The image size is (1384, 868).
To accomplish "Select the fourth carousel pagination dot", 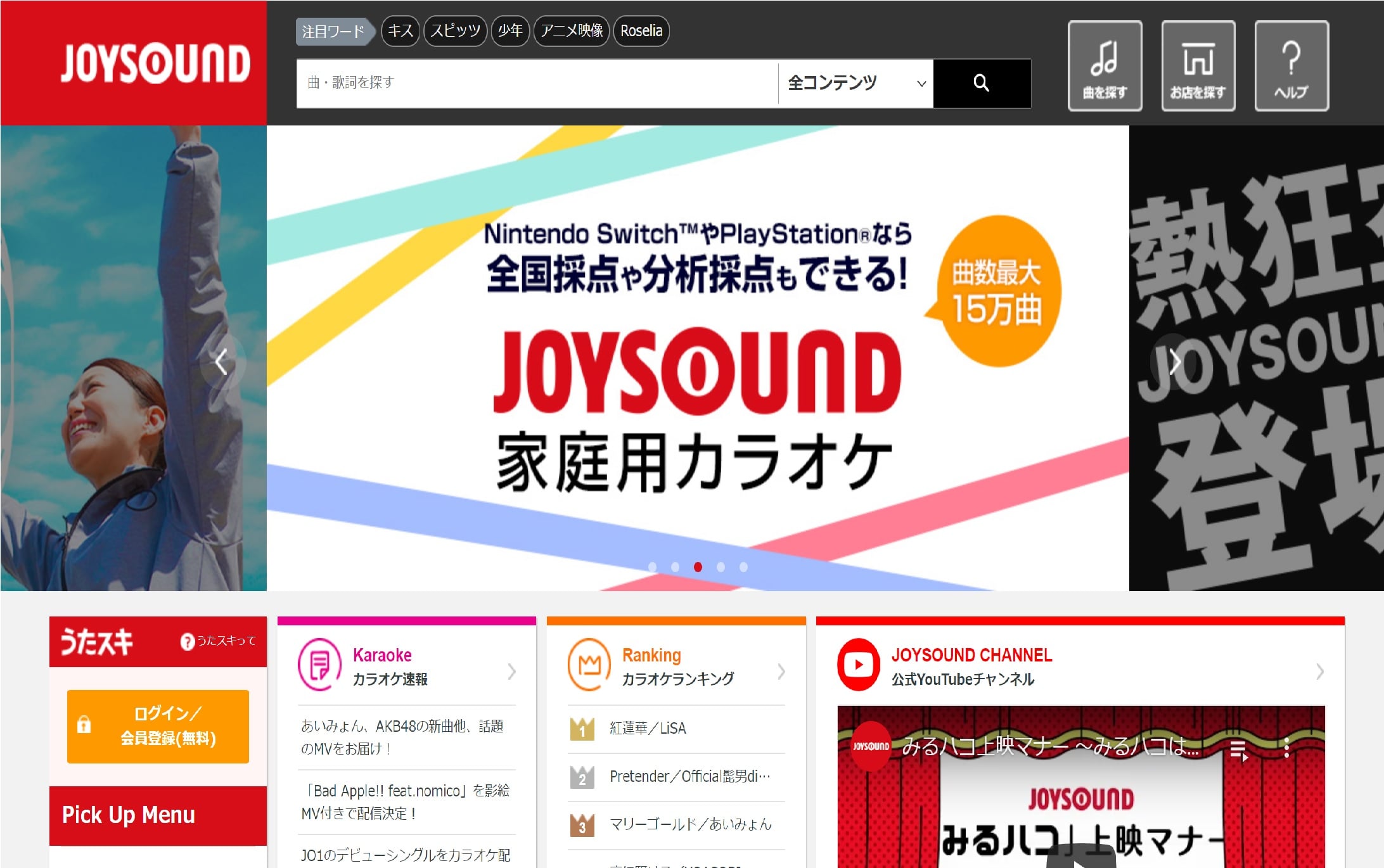I will point(721,567).
